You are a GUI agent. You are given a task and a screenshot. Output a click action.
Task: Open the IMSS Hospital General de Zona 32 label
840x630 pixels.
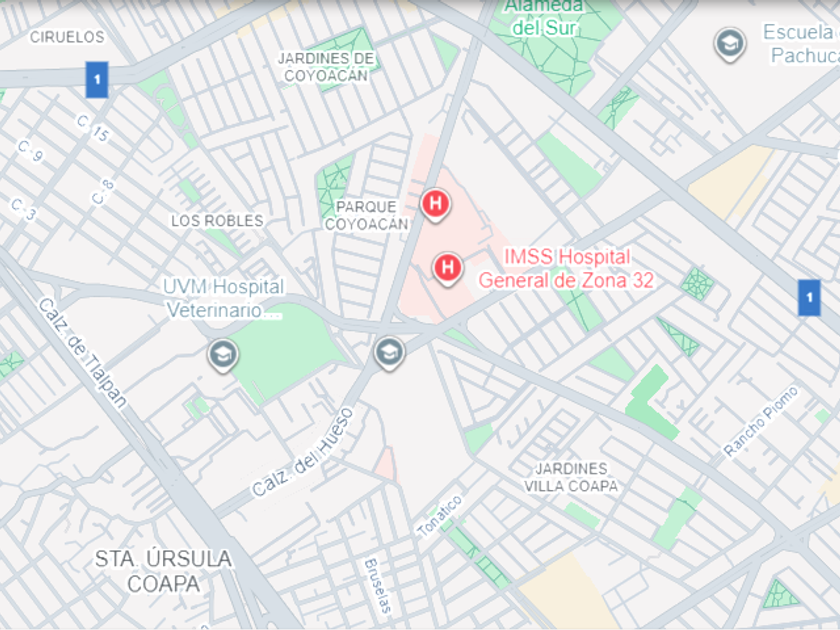[566, 269]
